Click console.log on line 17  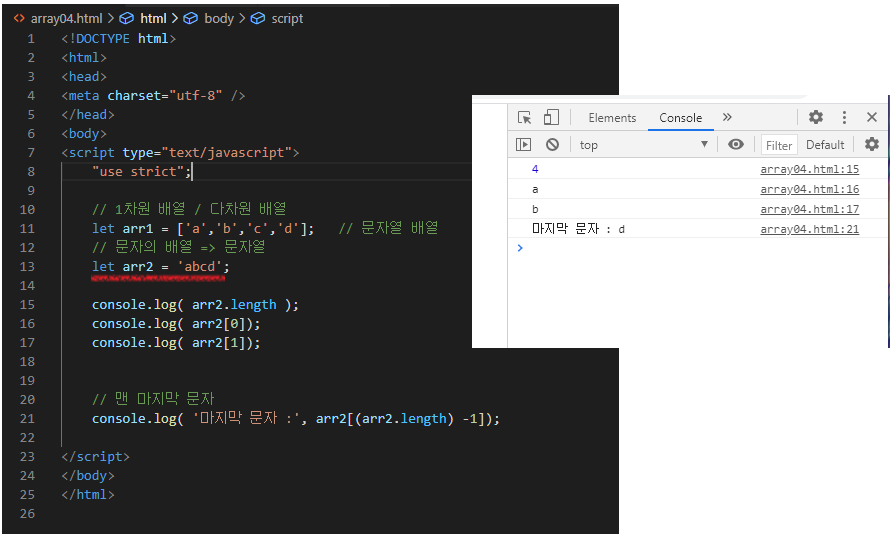(x=134, y=343)
